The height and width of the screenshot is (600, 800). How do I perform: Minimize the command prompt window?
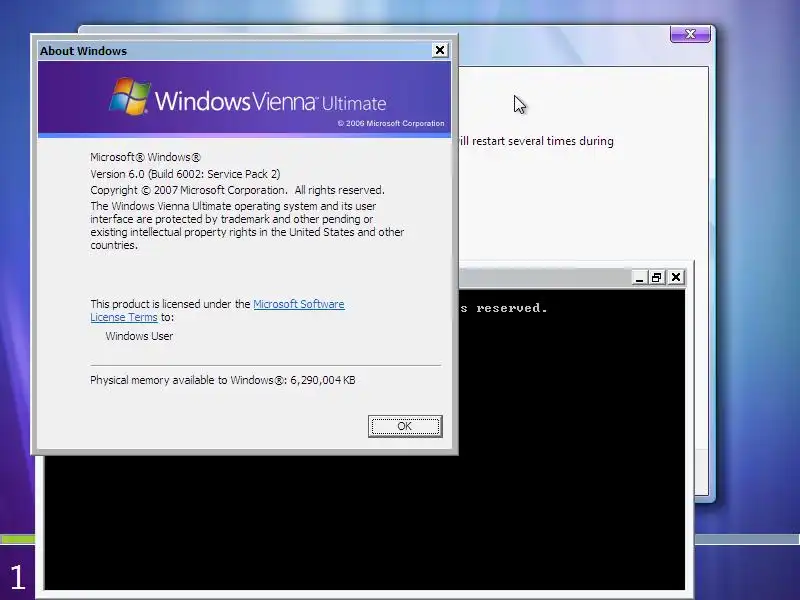point(639,278)
